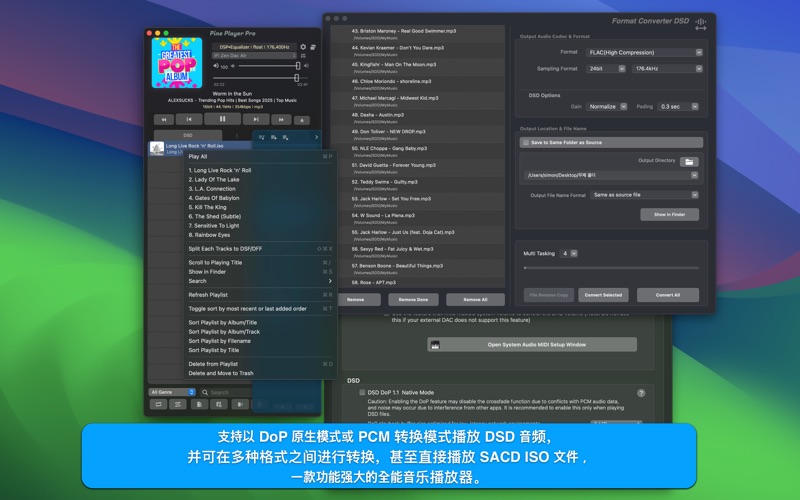Fast forward the playing song
Image resolution: width=800 pixels, height=500 pixels.
pyautogui.click(x=281, y=120)
